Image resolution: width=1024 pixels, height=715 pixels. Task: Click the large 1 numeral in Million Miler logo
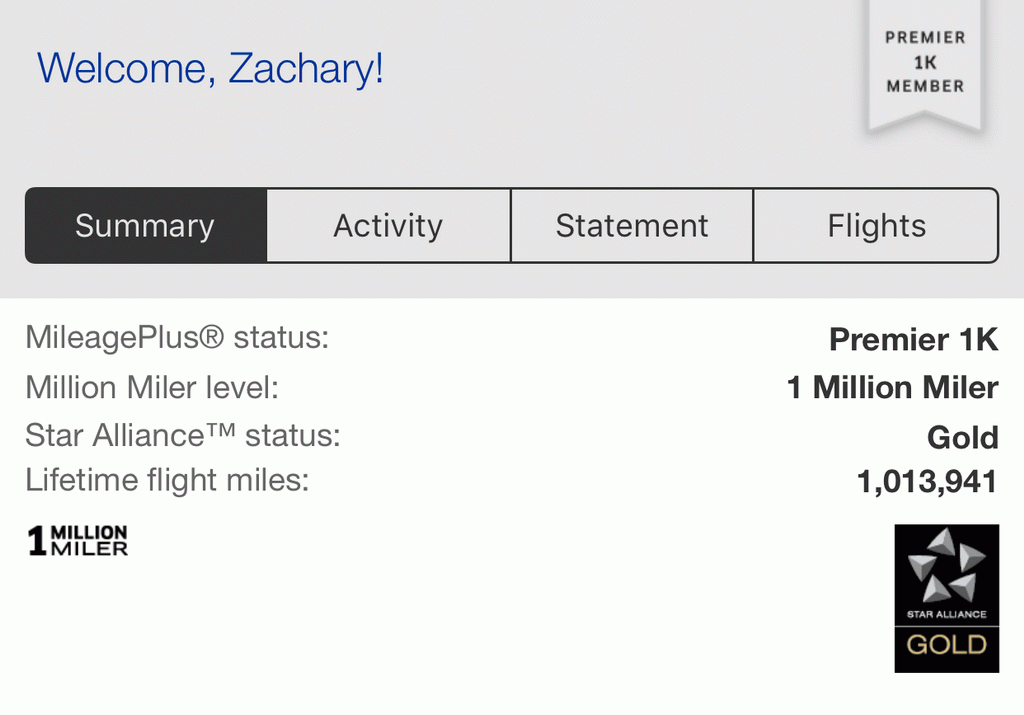pyautogui.click(x=37, y=541)
